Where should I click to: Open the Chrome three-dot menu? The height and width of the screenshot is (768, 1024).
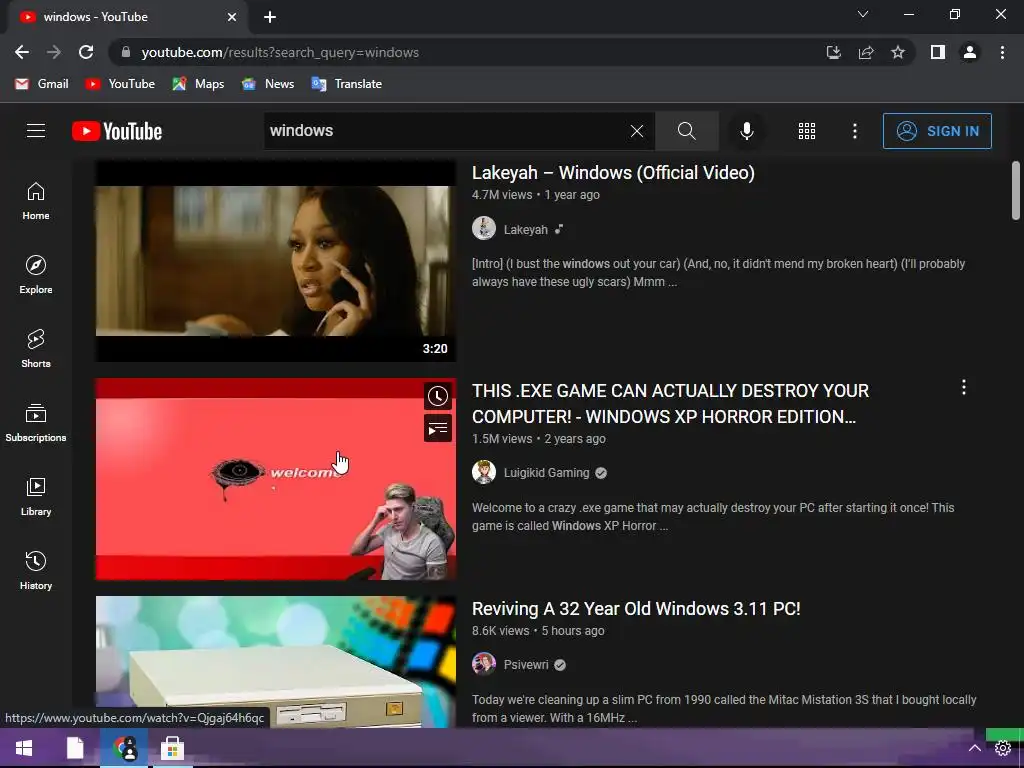pos(1002,52)
